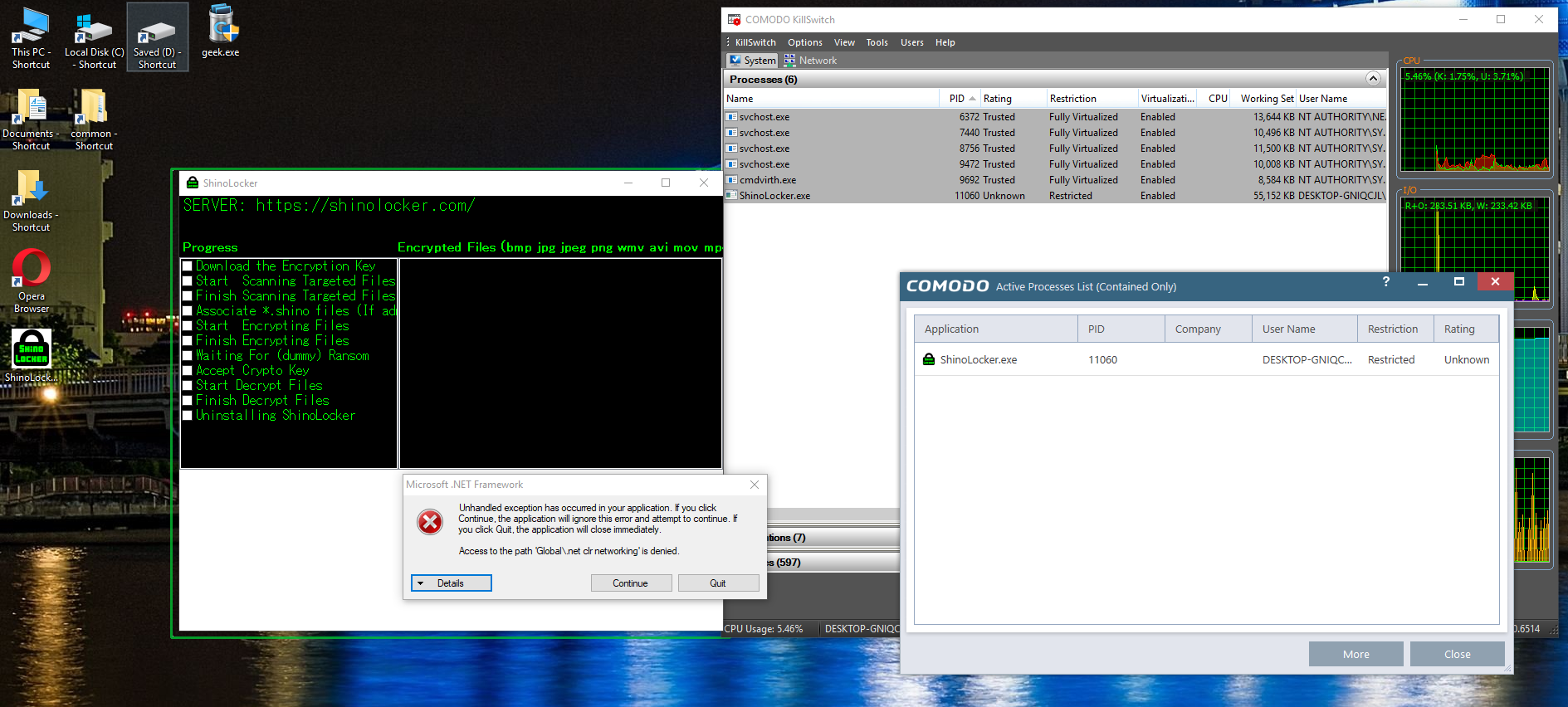Click ShinoLocker.exe process icon in KillSwitch
Viewport: 1568px width, 707px height.
click(x=731, y=196)
